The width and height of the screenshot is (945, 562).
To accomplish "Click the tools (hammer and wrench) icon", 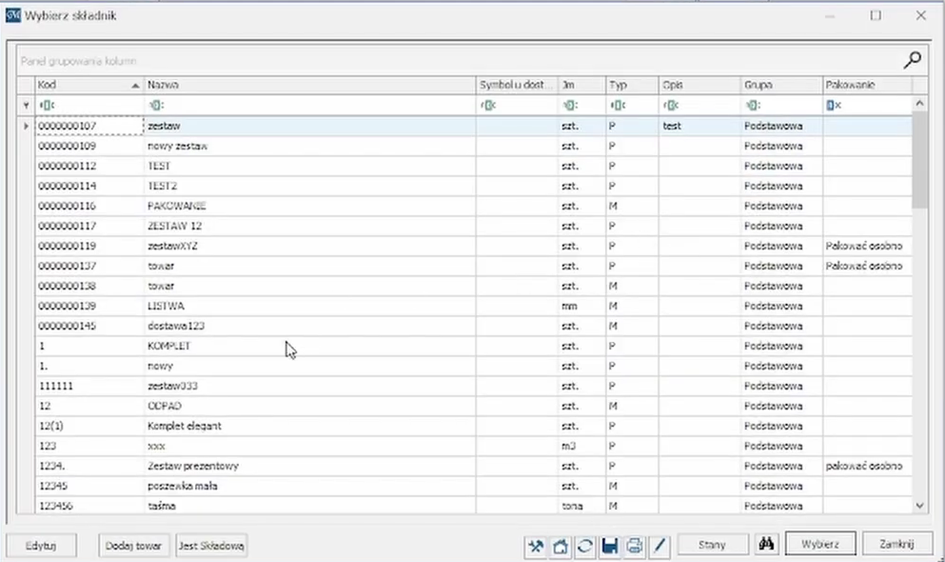I will [x=536, y=545].
